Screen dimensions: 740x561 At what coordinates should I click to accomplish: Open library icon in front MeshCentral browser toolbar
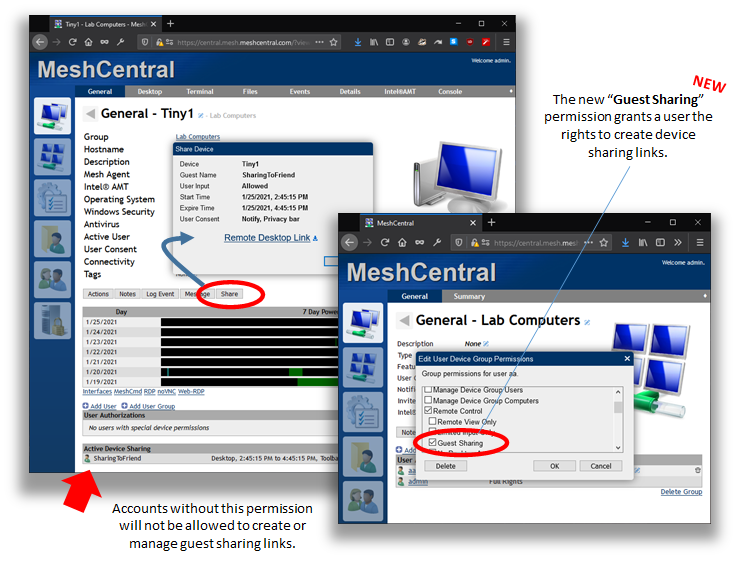[x=643, y=243]
